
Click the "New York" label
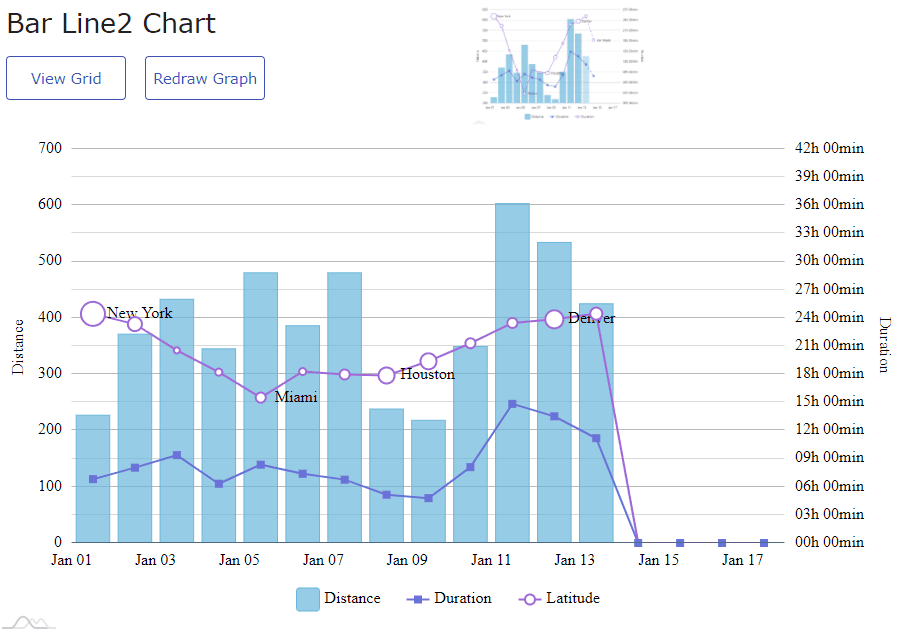tap(139, 313)
